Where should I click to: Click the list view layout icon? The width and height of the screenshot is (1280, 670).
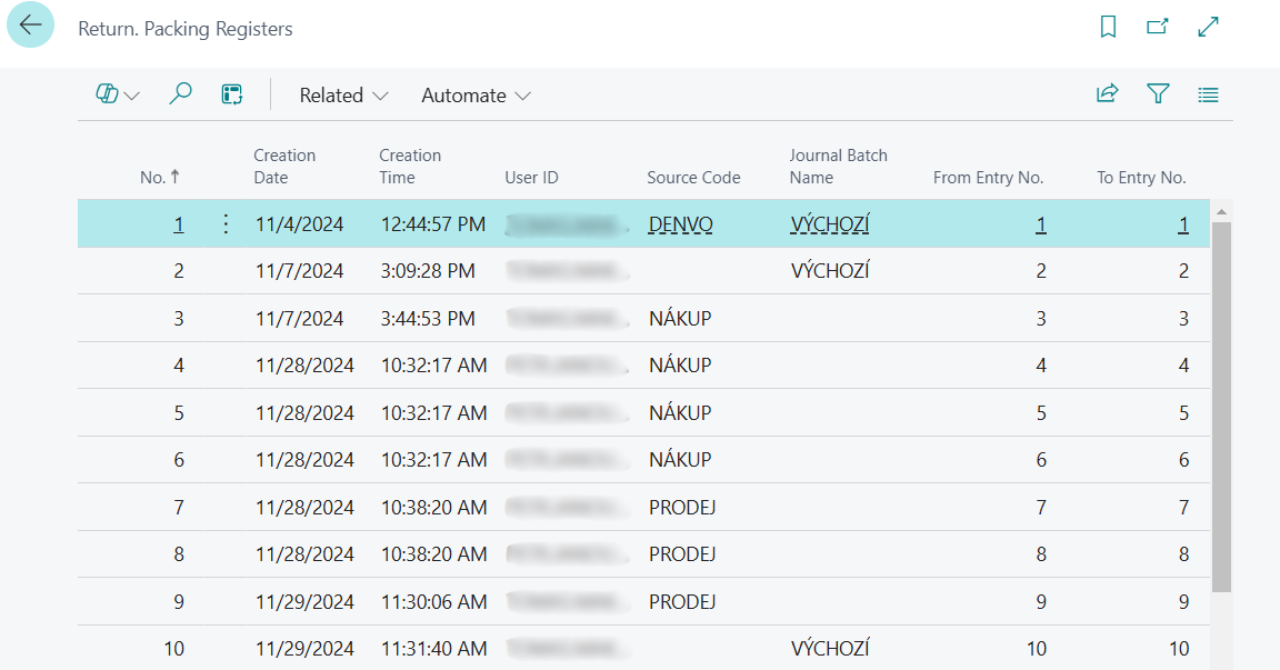coord(1208,95)
